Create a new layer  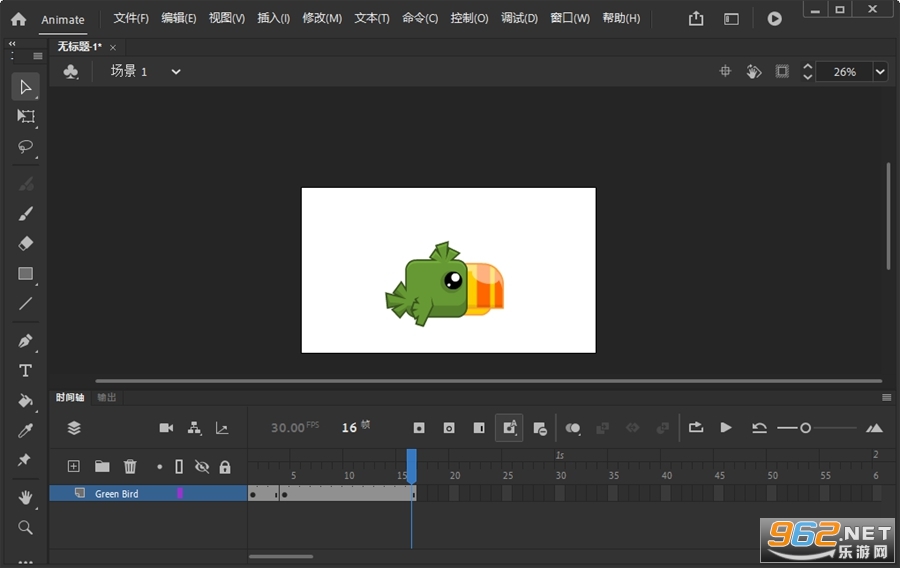click(73, 466)
